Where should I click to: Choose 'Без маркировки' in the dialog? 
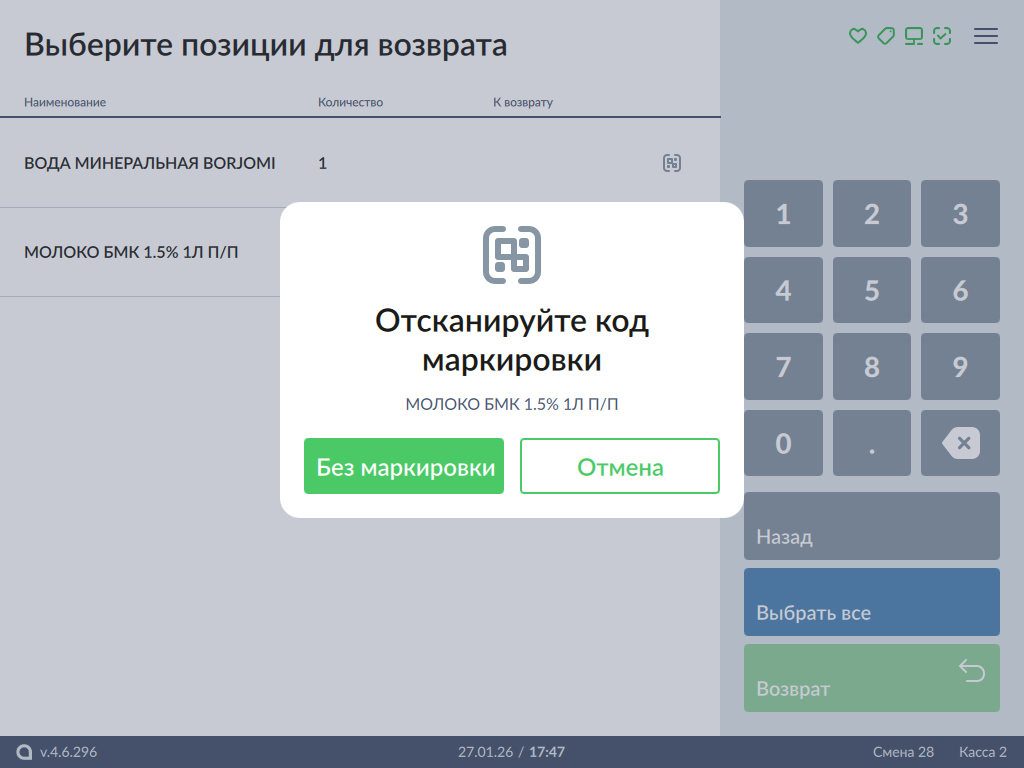(x=404, y=466)
